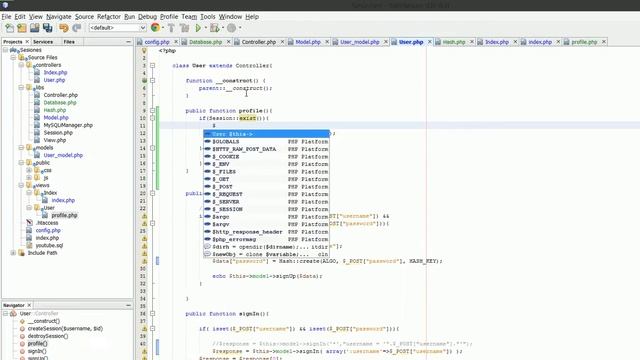Open the <default> configuration dropdown
This screenshot has width=640, height=360.
(118, 28)
